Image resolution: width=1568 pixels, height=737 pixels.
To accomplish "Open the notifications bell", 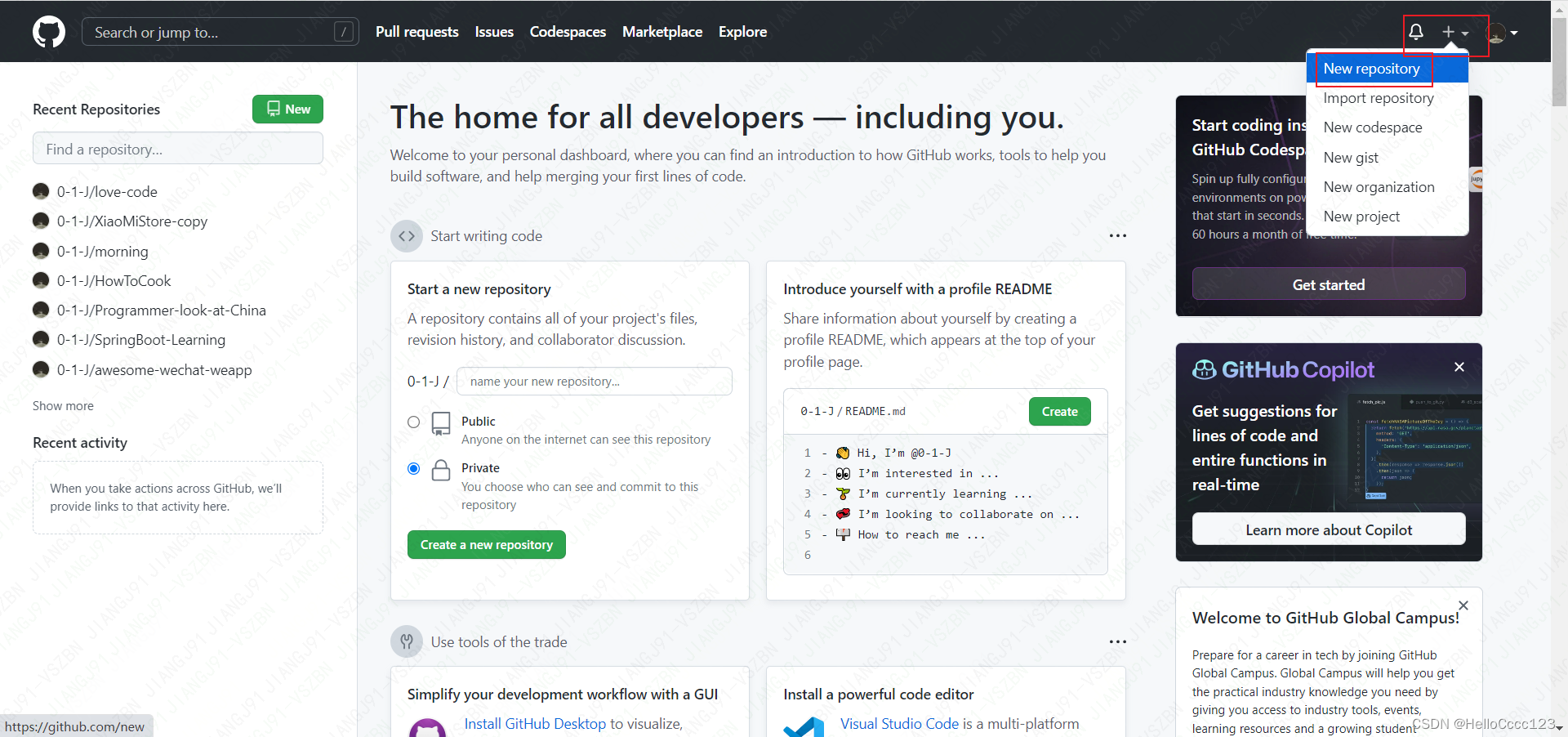I will point(1416,32).
